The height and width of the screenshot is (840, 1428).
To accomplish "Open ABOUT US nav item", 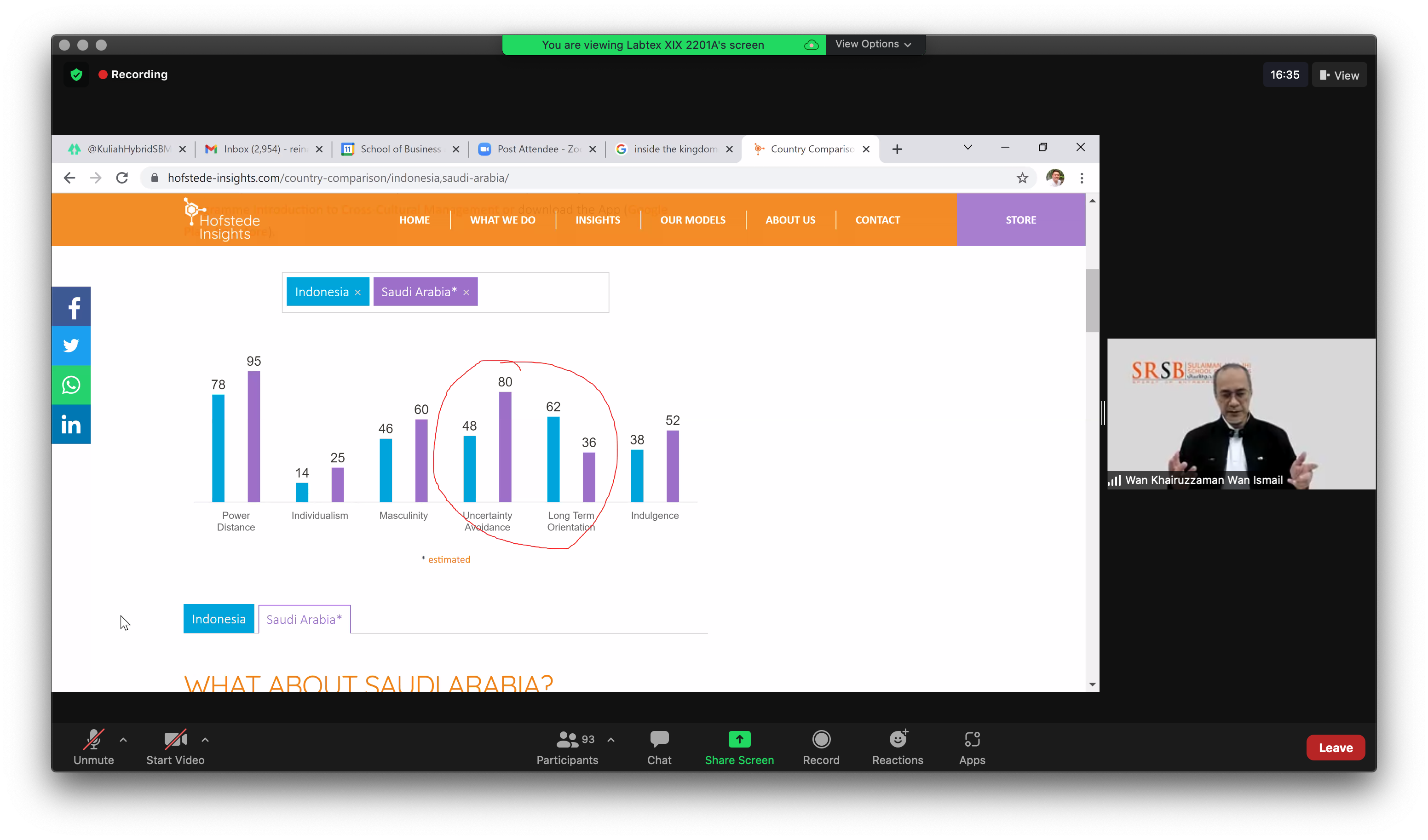I will pyautogui.click(x=790, y=220).
